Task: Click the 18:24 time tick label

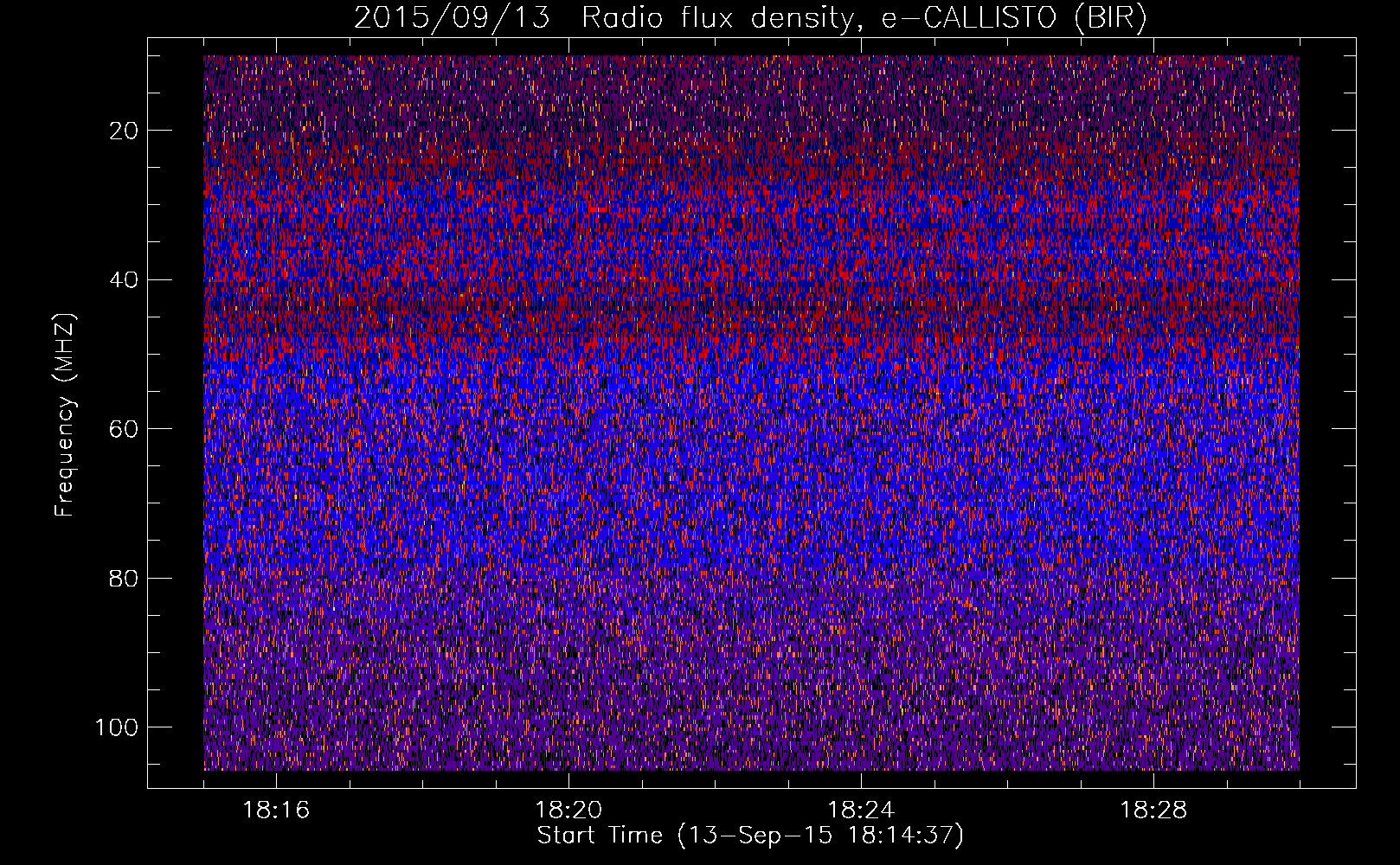Action: [861, 811]
